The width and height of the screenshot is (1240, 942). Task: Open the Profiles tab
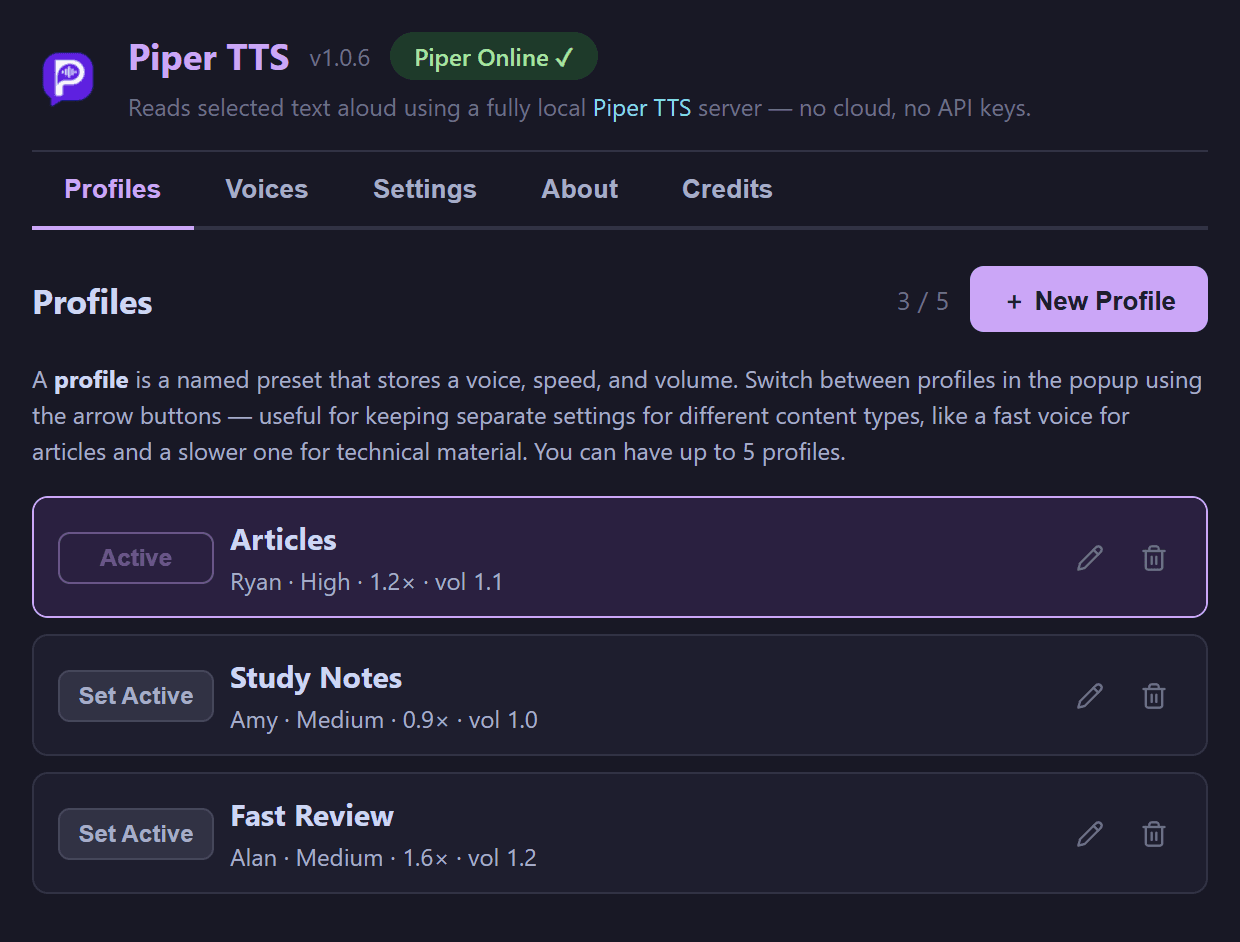point(113,189)
